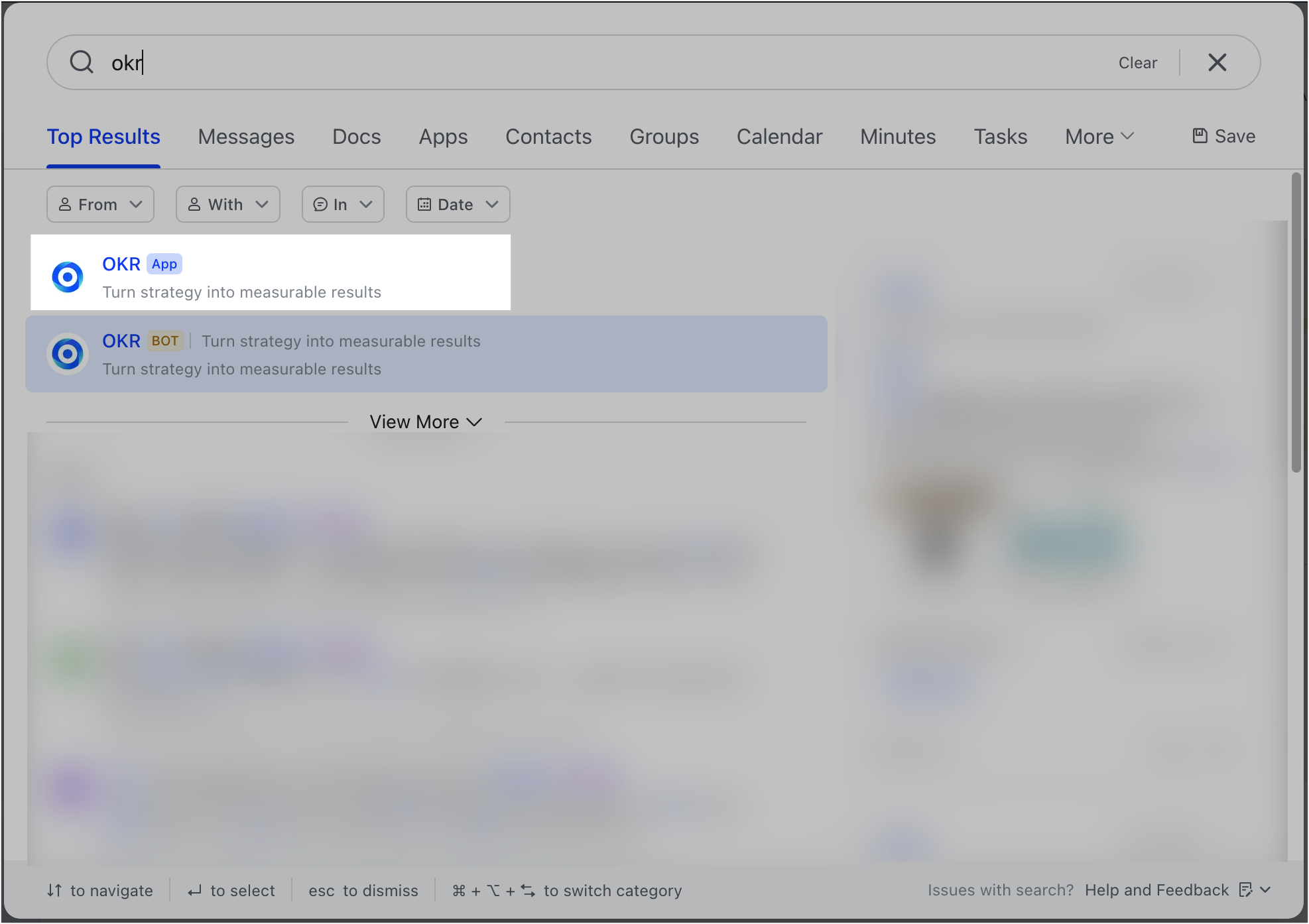Click the Save search icon
The height and width of the screenshot is (924, 1309).
pyautogui.click(x=1200, y=136)
